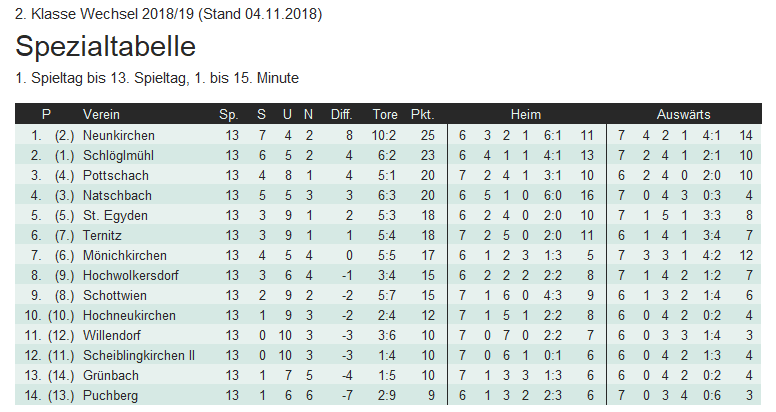Click the Natschbach club name

(x=116, y=195)
